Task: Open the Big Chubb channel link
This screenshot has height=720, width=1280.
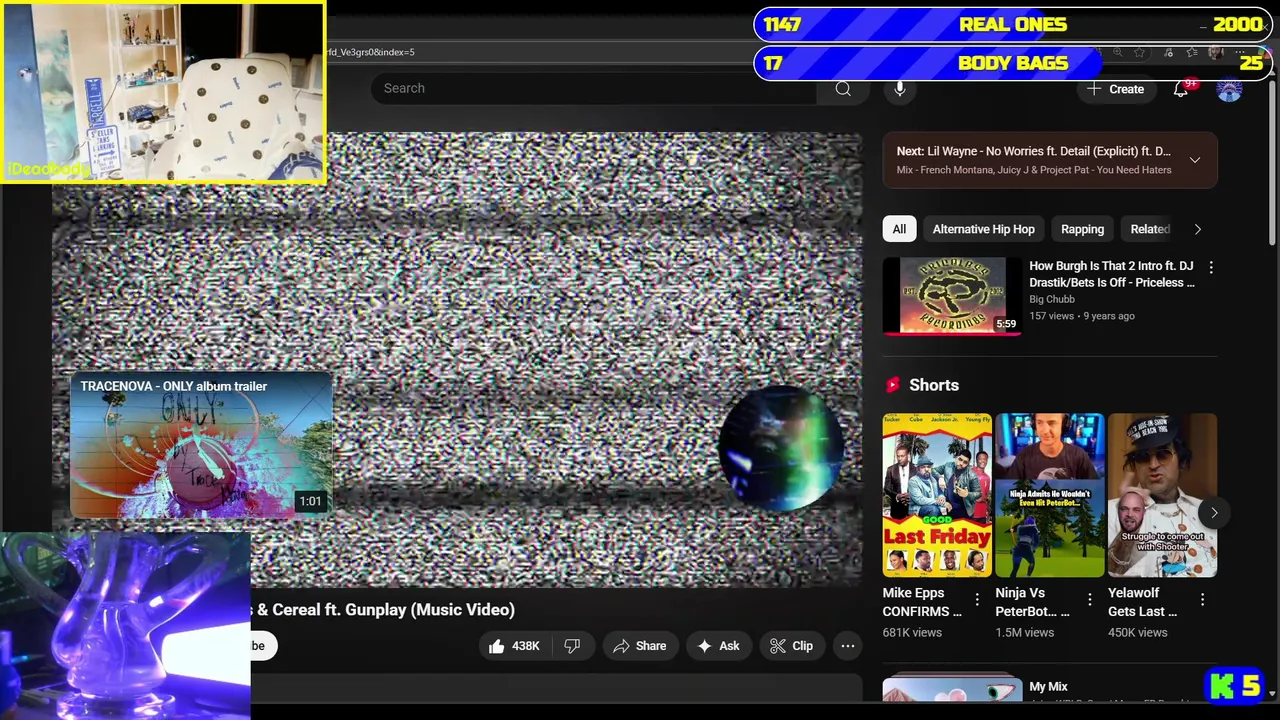Action: pos(1052,299)
